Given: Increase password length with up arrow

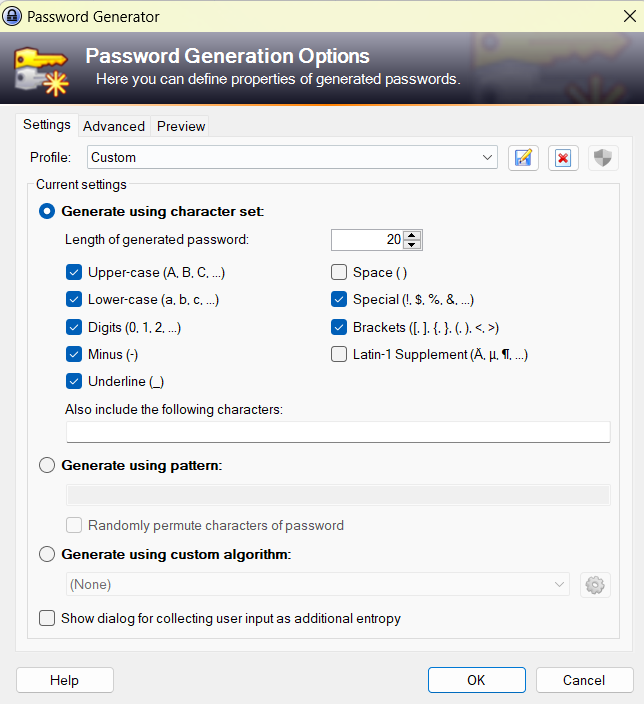Looking at the screenshot, I should coord(413,234).
